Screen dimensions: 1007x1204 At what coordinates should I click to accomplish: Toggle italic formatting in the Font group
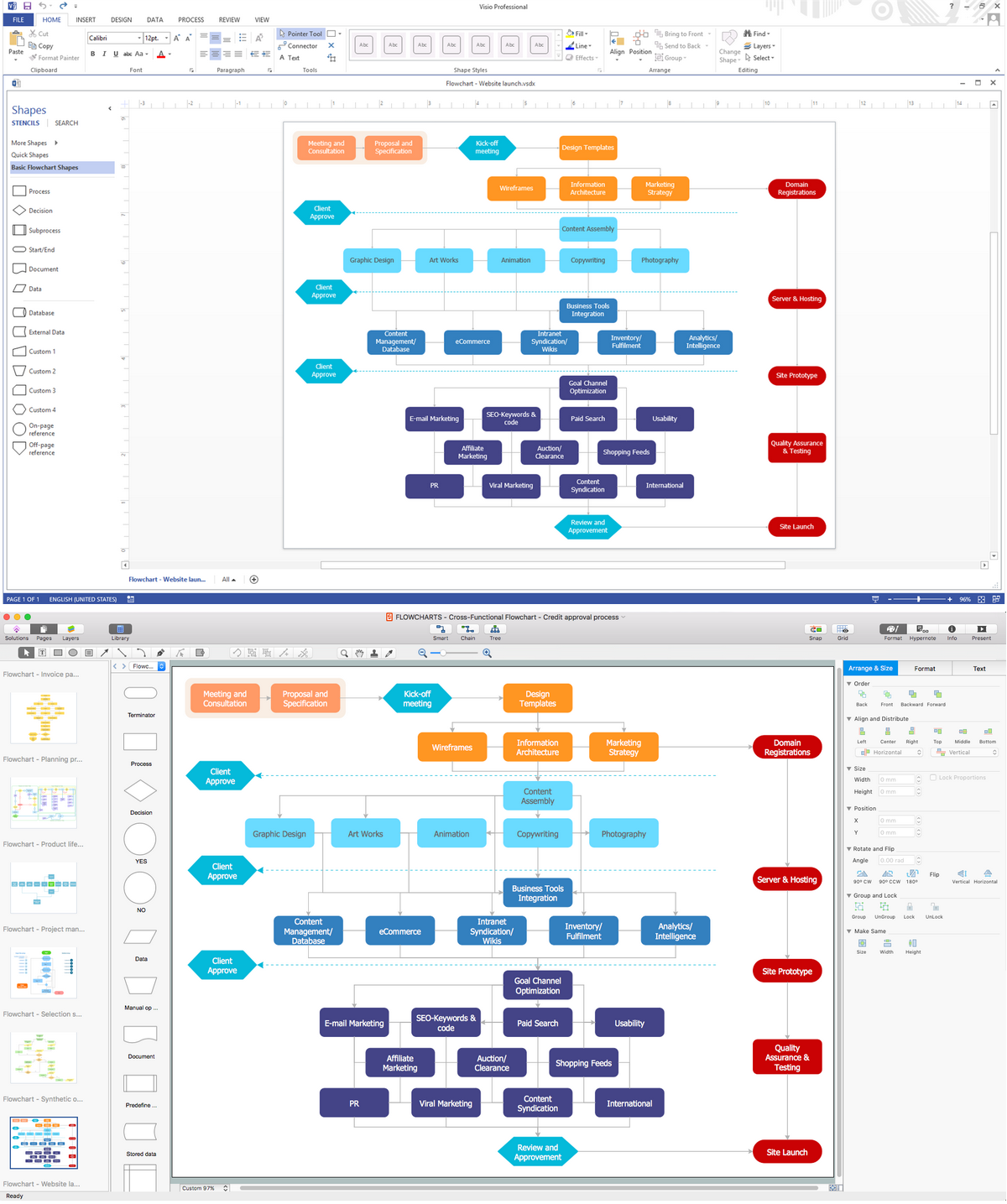(104, 53)
